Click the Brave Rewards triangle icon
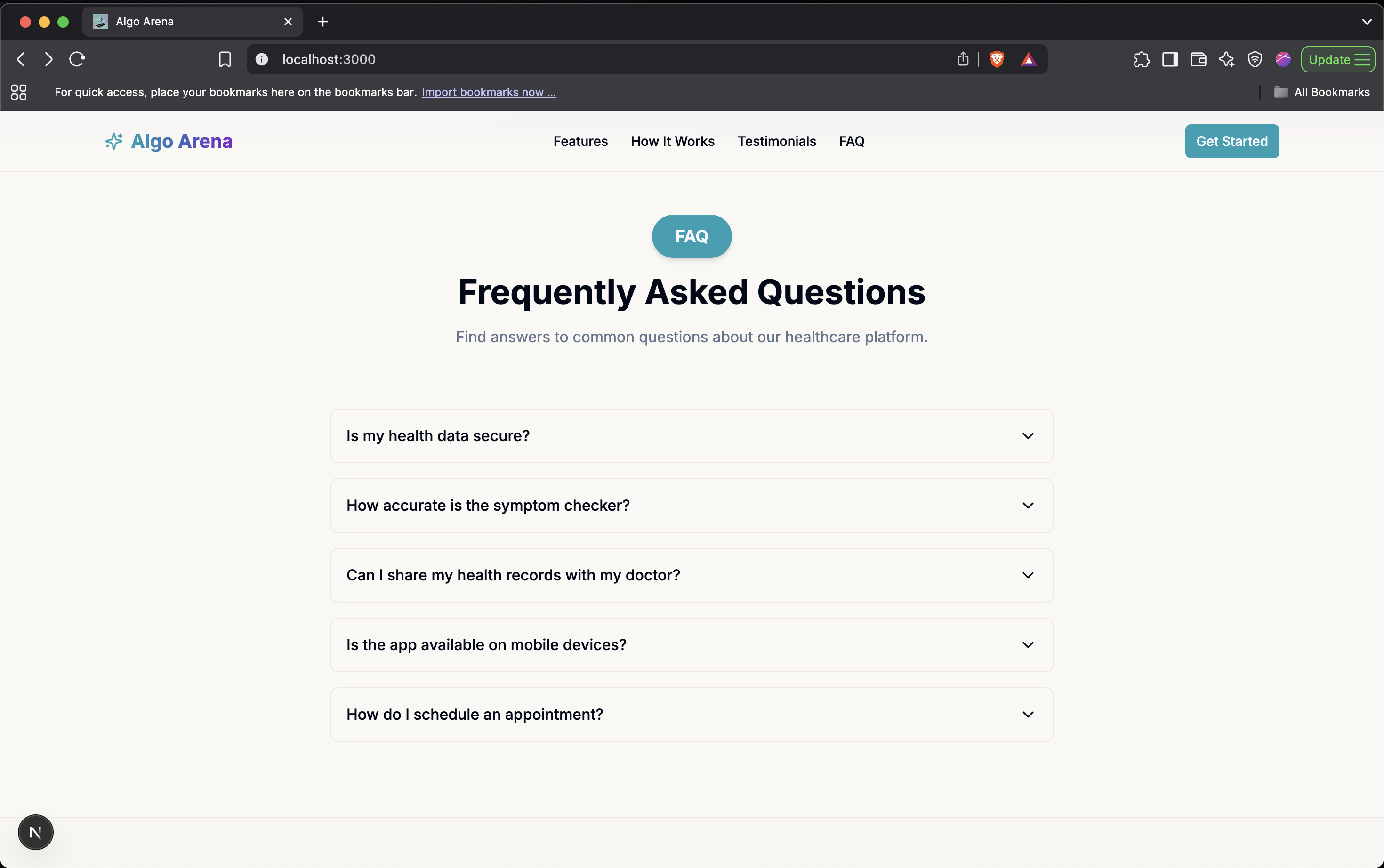Image resolution: width=1384 pixels, height=868 pixels. pyautogui.click(x=1028, y=59)
